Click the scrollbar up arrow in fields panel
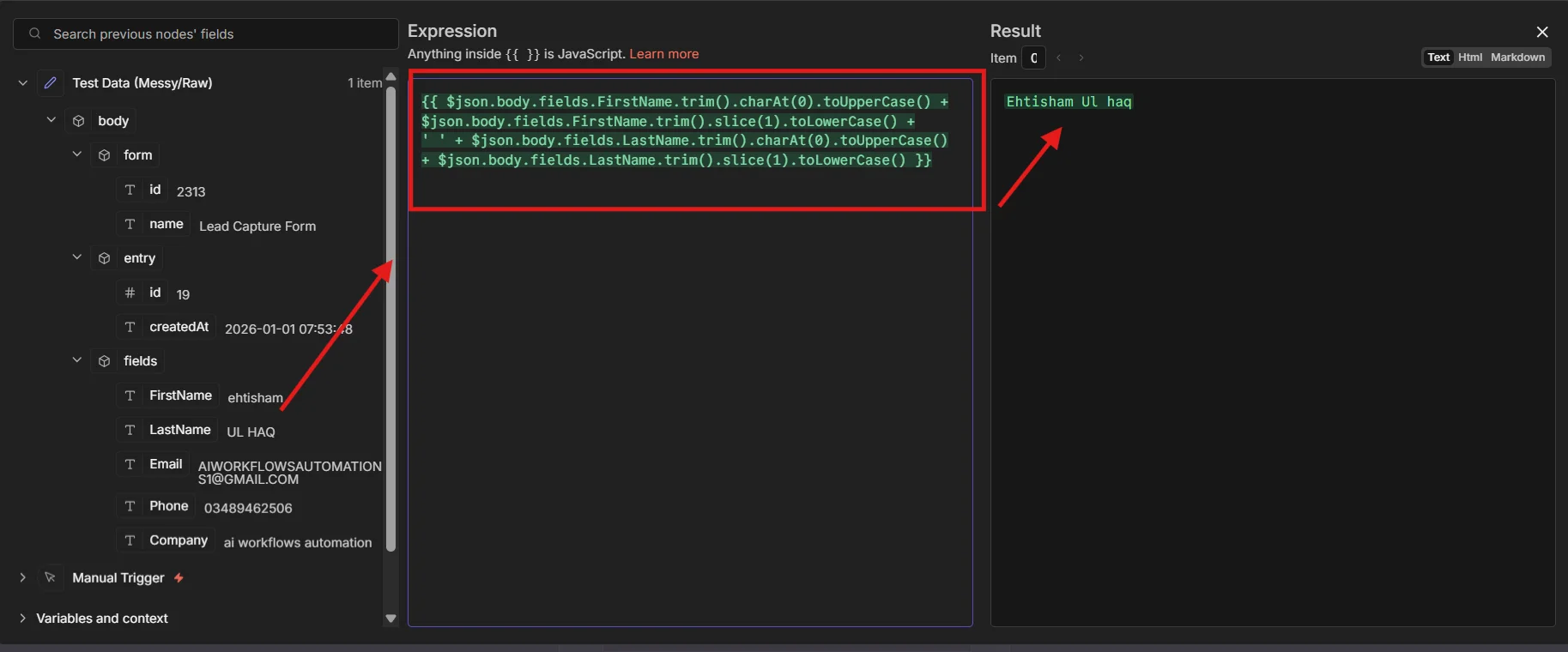The width and height of the screenshot is (1568, 652). pyautogui.click(x=390, y=76)
